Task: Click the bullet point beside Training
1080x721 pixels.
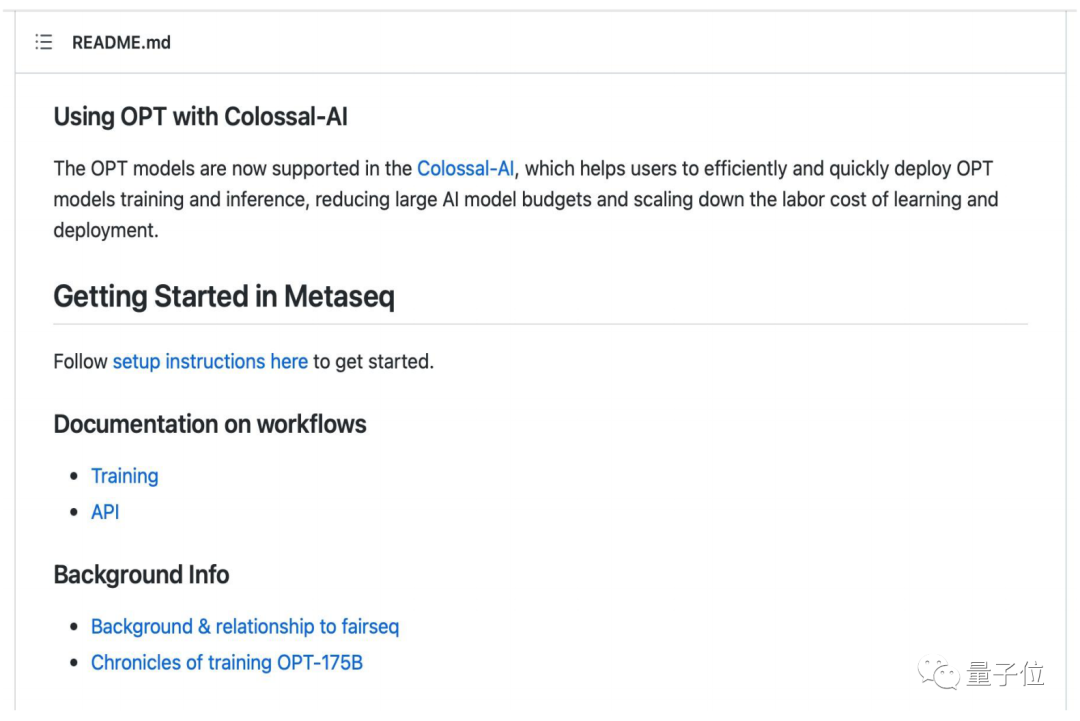Action: (x=74, y=476)
